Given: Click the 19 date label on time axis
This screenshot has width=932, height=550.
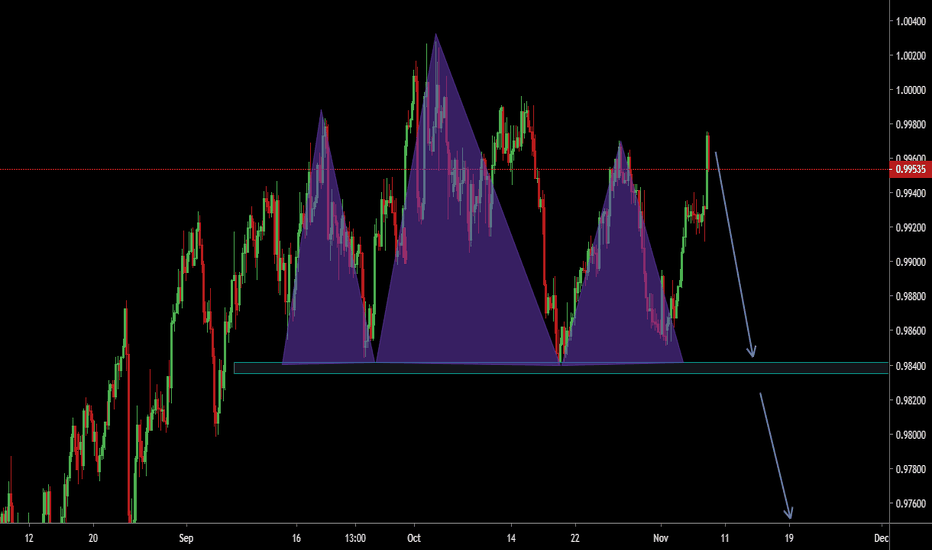Looking at the screenshot, I should pyautogui.click(x=789, y=538).
